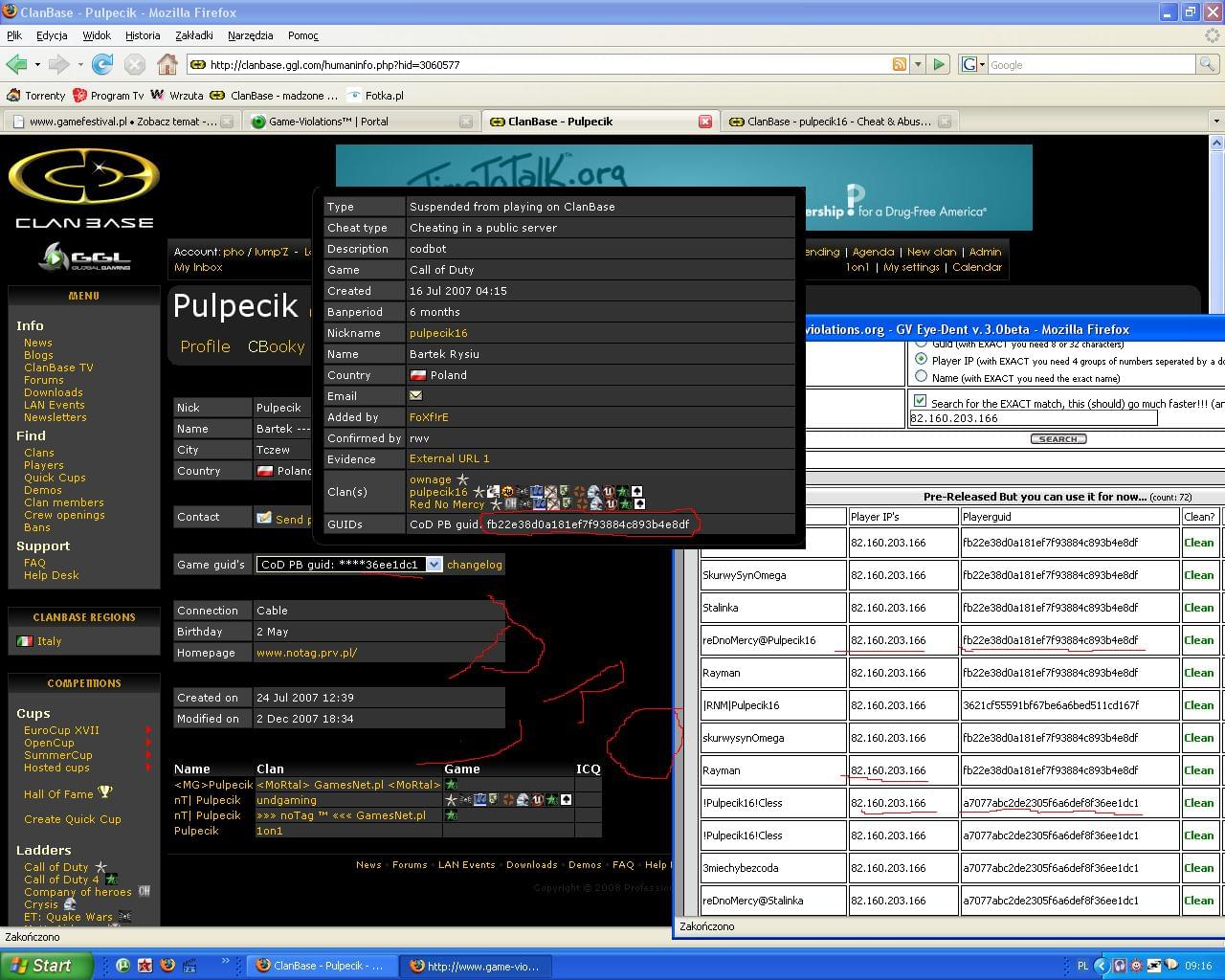Click the SEARCH button in Eye-Dent
1225x980 pixels.
pyautogui.click(x=1058, y=439)
